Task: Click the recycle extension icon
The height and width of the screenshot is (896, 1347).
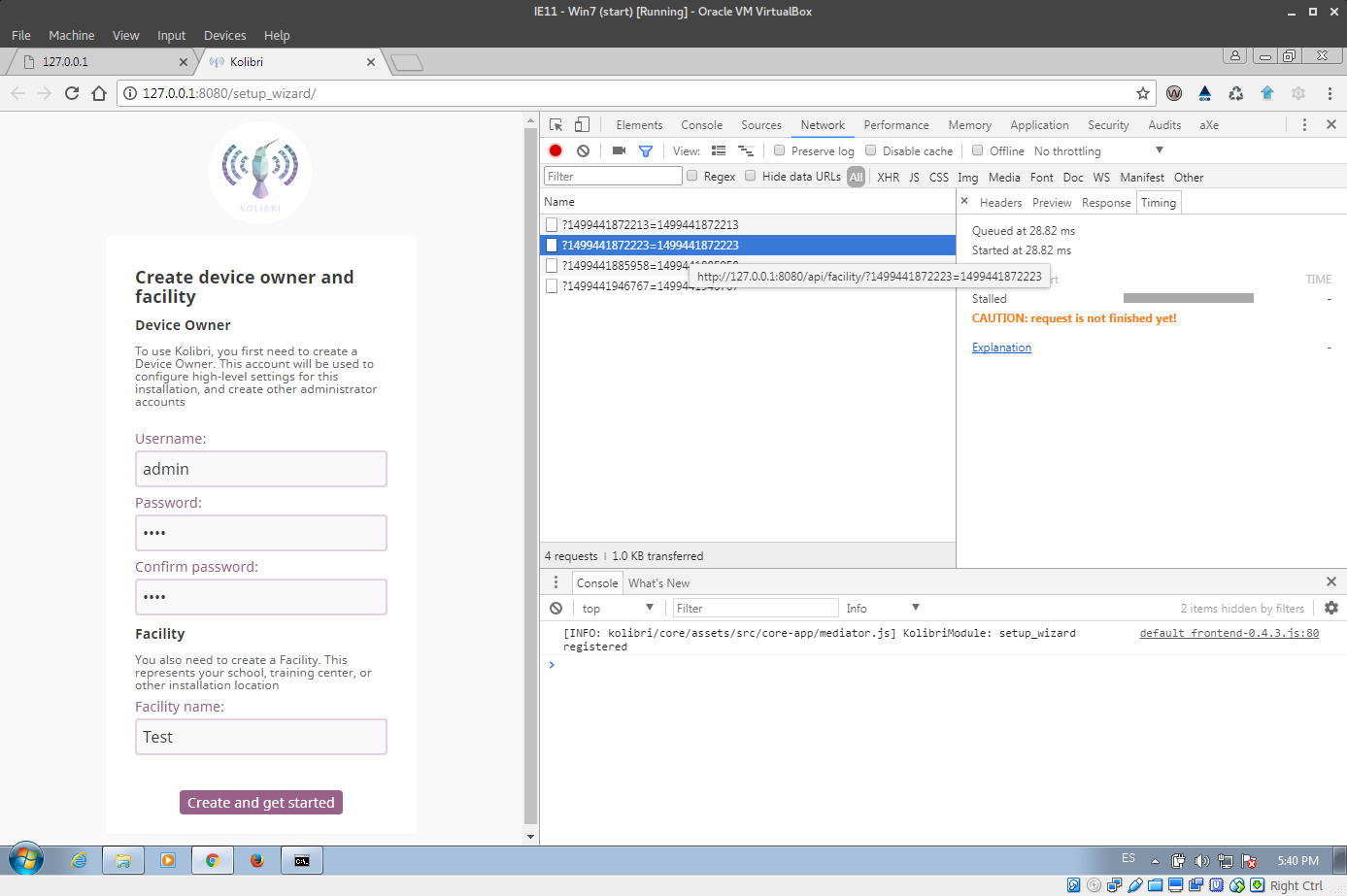Action: coord(1235,93)
